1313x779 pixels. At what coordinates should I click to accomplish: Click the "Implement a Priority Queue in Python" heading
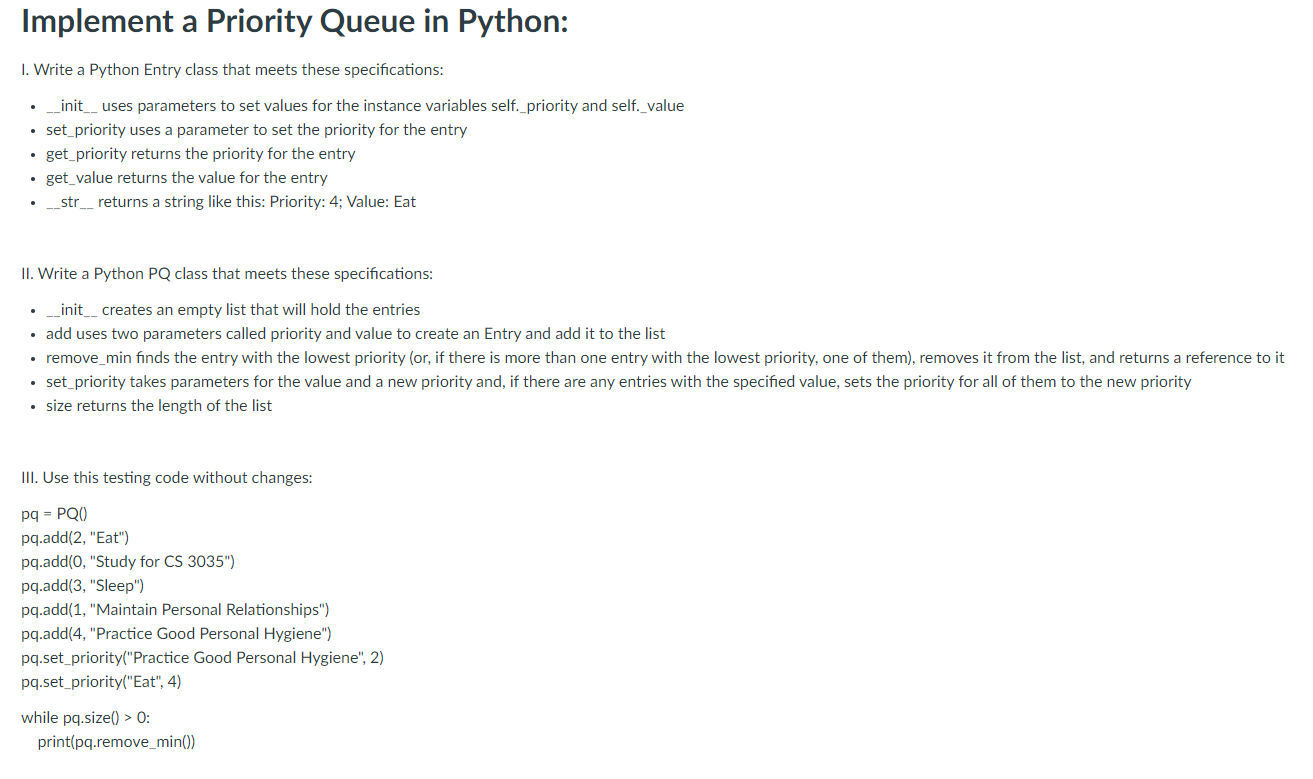(x=294, y=23)
